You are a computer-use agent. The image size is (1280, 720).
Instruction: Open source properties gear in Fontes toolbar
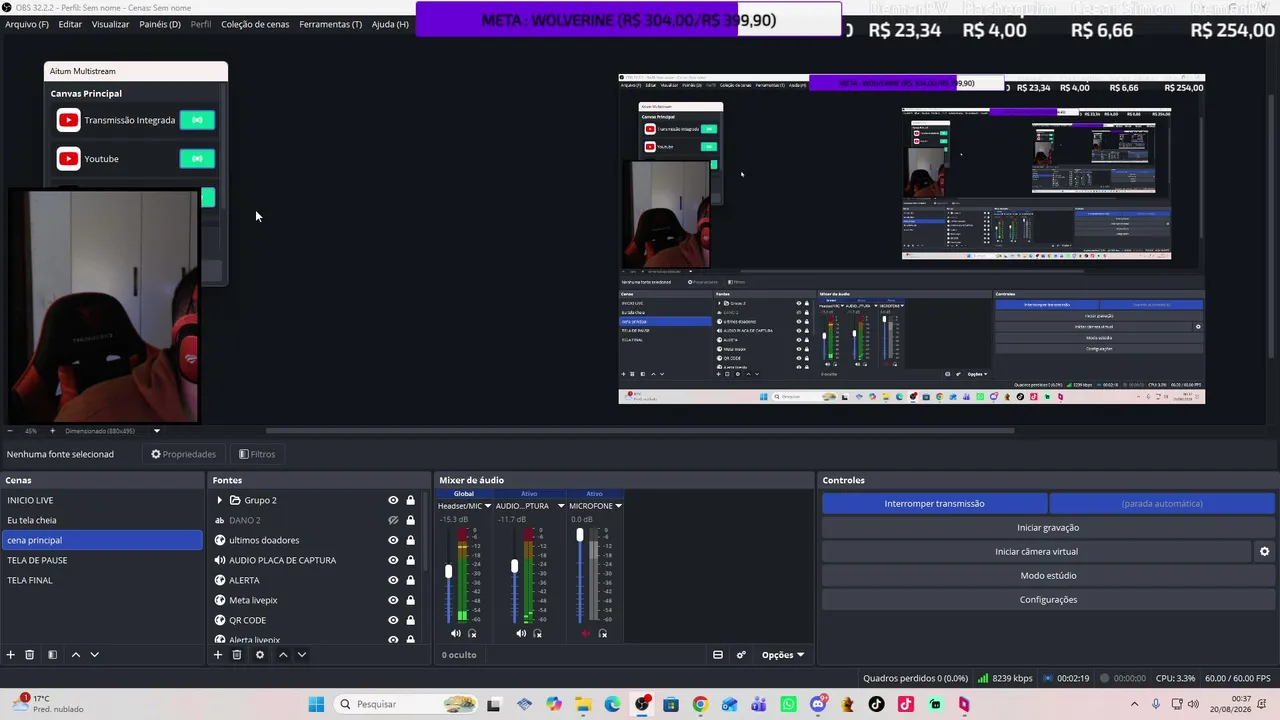point(260,655)
